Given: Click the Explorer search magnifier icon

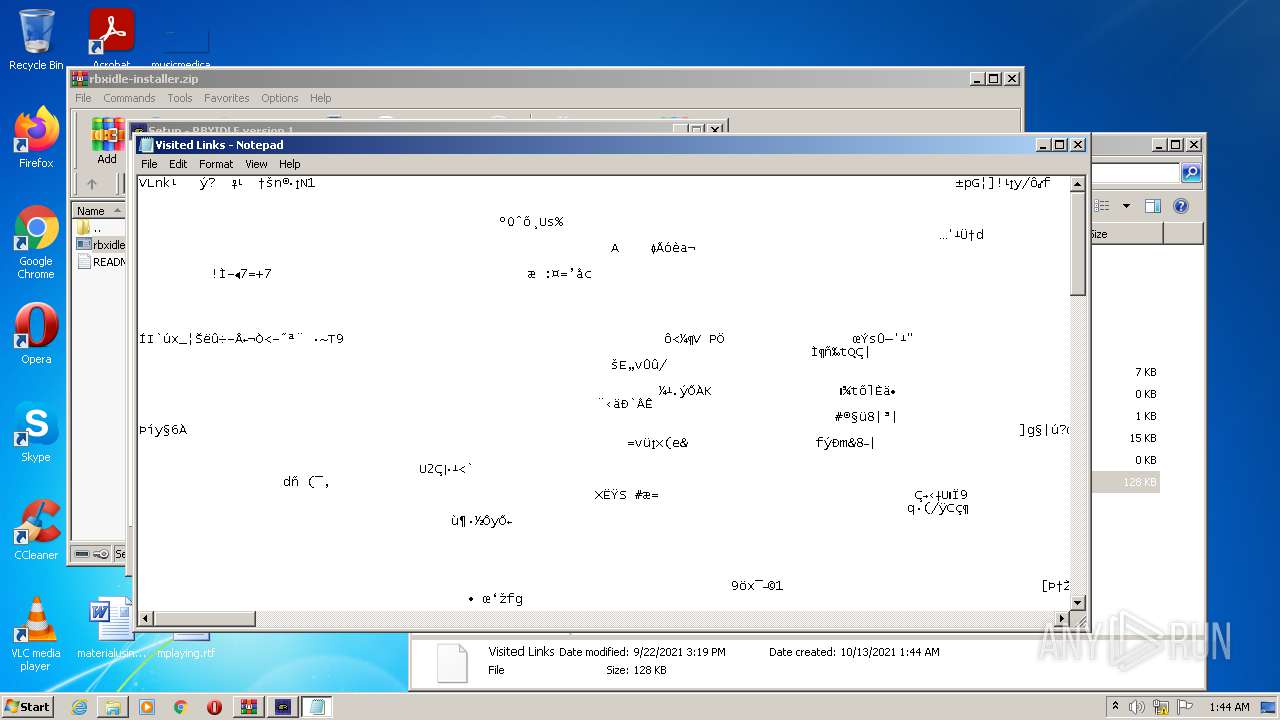Looking at the screenshot, I should coord(1191,173).
